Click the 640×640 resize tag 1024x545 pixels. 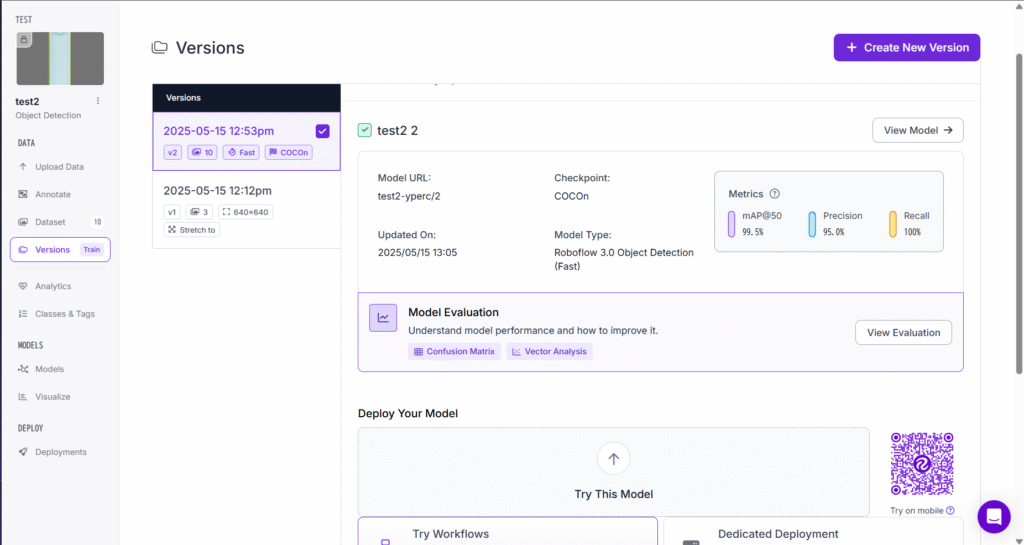pyautogui.click(x=246, y=212)
